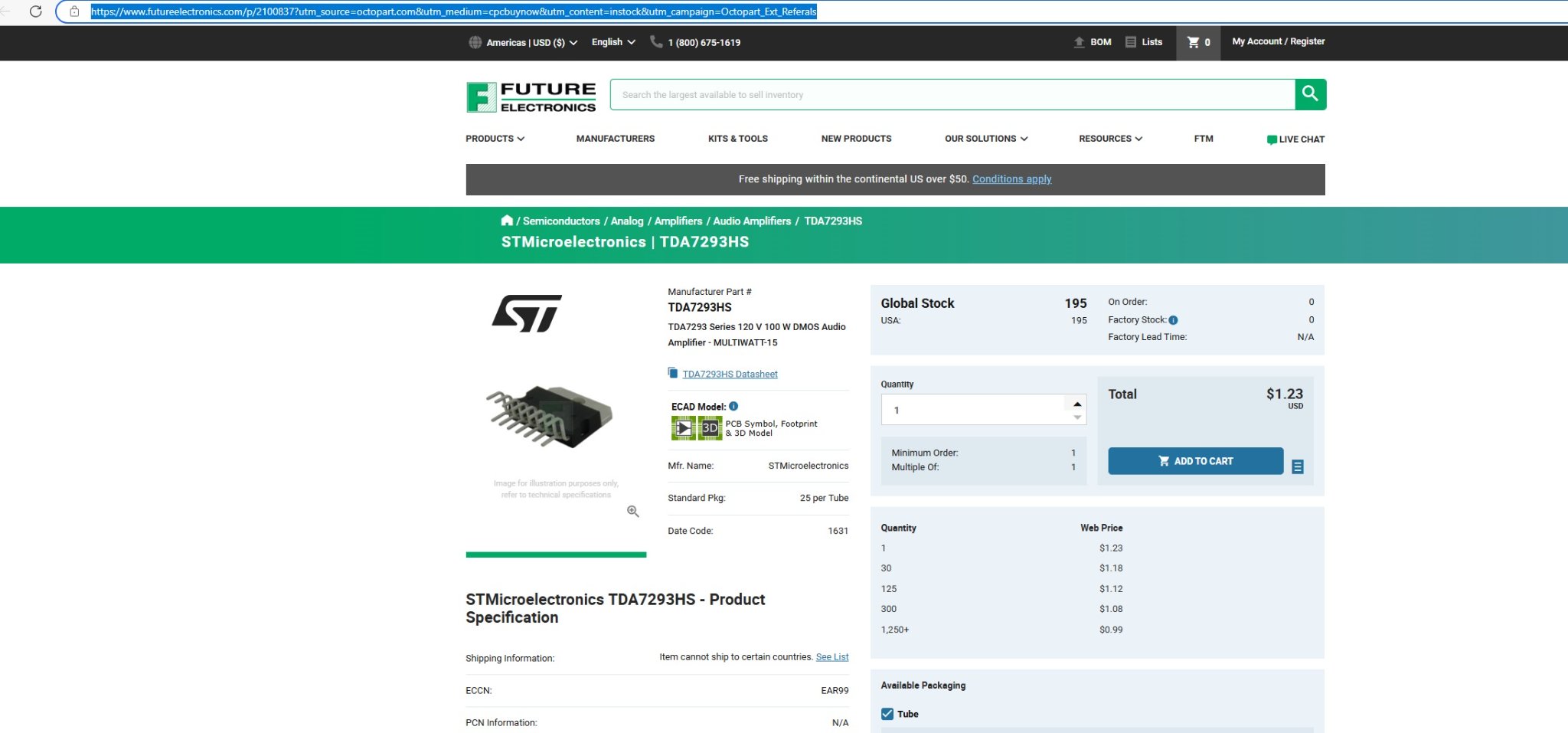Screen dimensions: 1568x733
Task: Click the Future Electronics logo
Action: point(531,97)
